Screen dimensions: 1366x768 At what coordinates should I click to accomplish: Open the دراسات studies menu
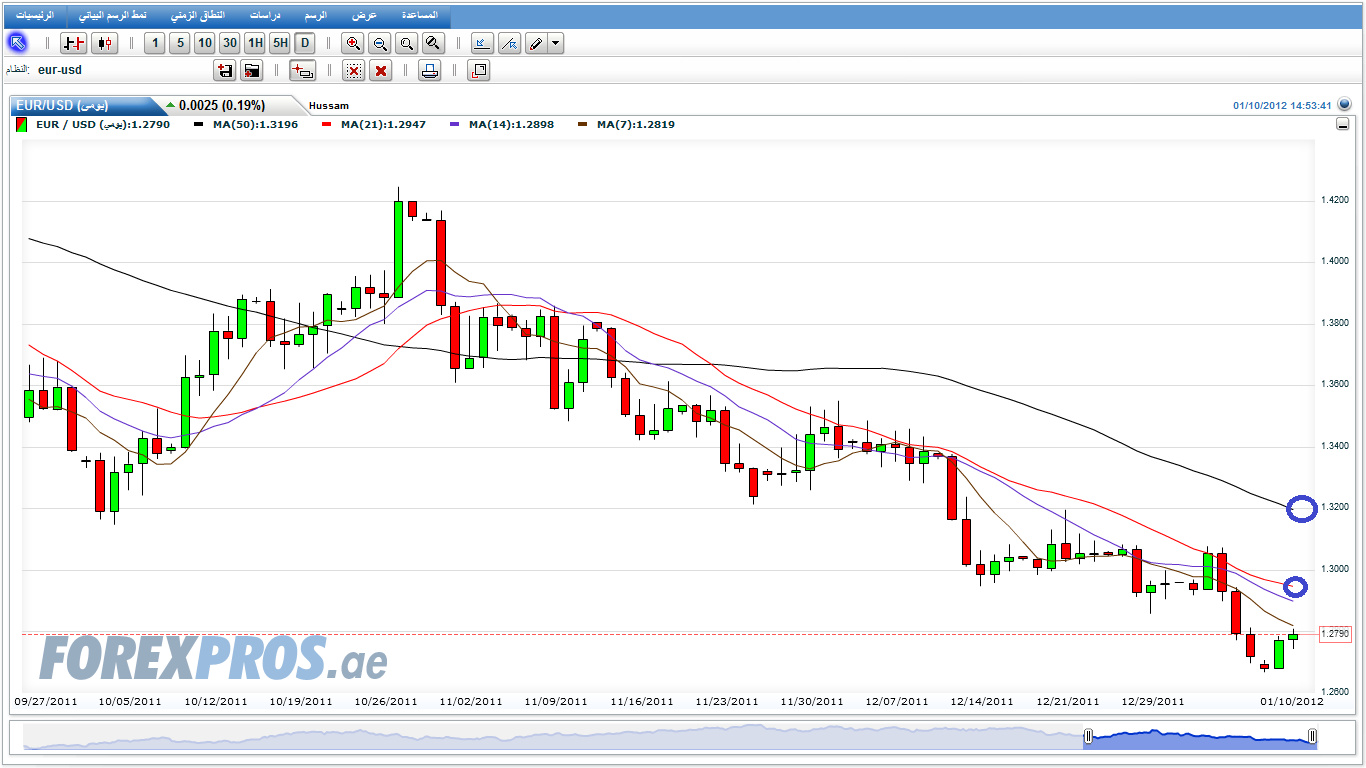coord(264,16)
